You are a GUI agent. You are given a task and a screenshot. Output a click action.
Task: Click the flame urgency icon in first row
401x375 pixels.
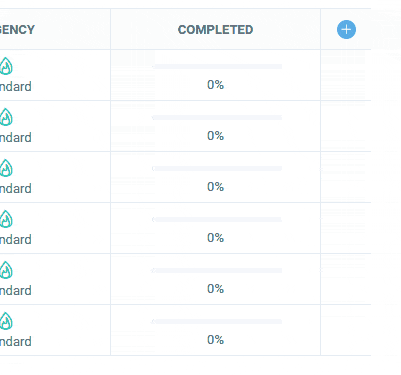(x=6, y=66)
